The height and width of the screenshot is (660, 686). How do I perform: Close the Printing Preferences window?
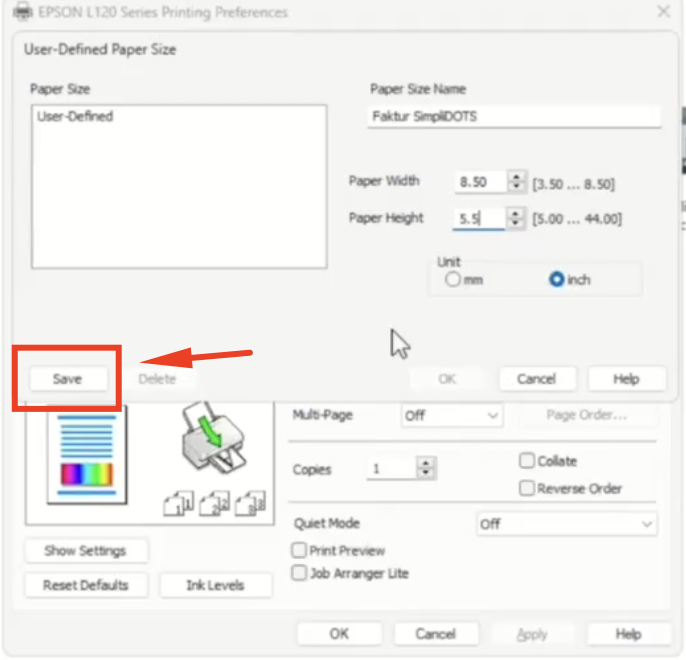click(x=663, y=13)
